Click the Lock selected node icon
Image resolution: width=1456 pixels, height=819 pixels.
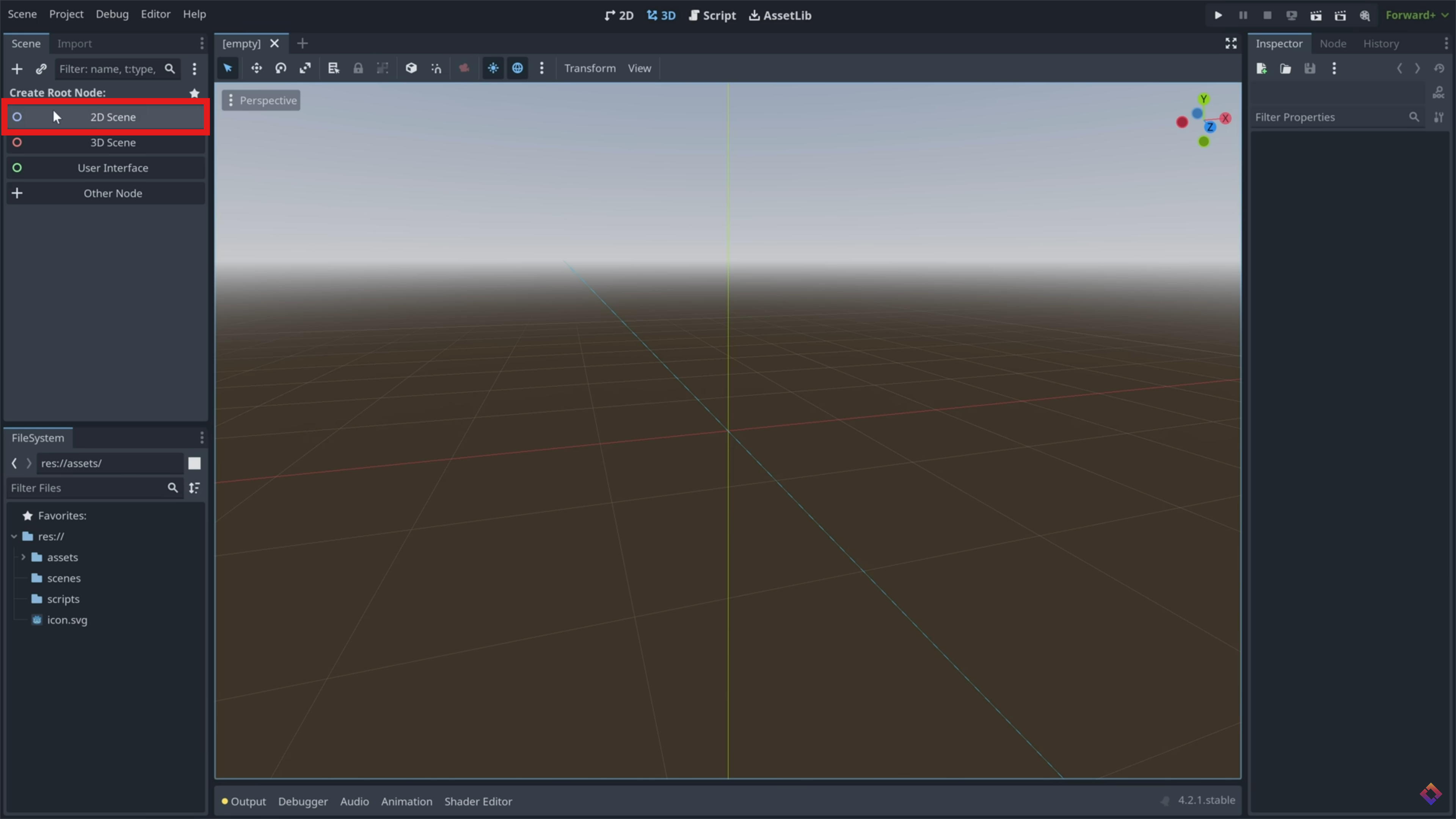click(x=358, y=68)
